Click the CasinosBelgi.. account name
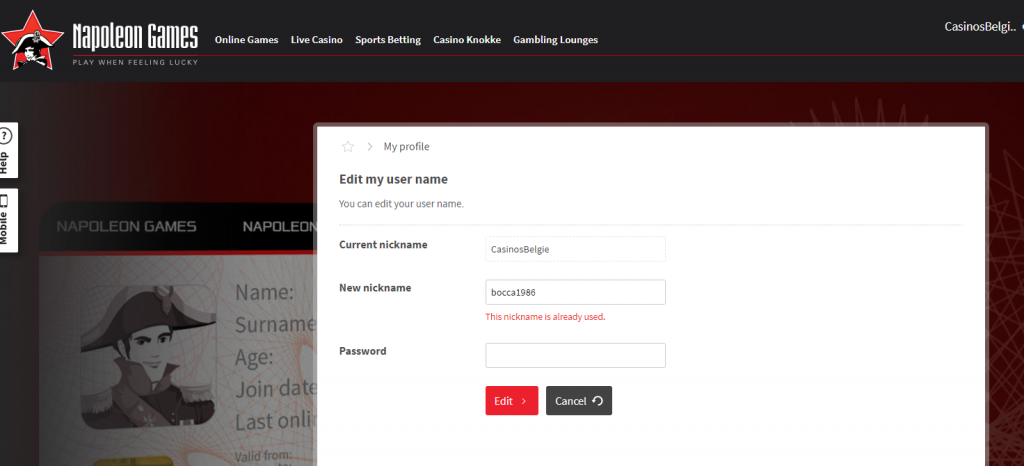 coord(980,27)
